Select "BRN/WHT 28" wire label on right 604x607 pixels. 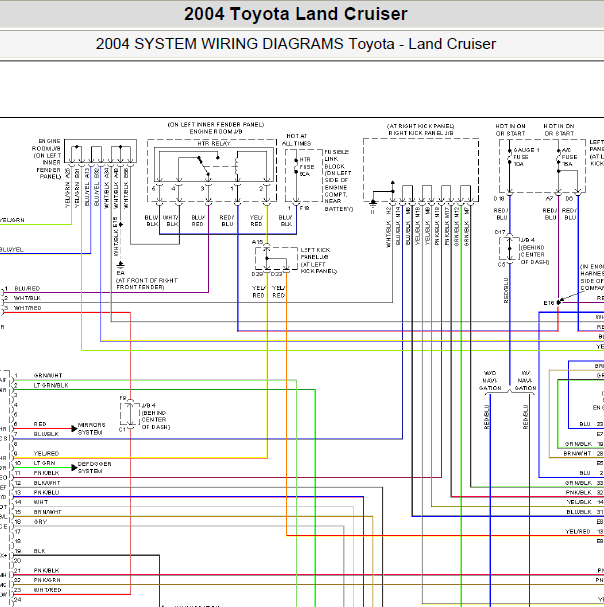coord(583,453)
